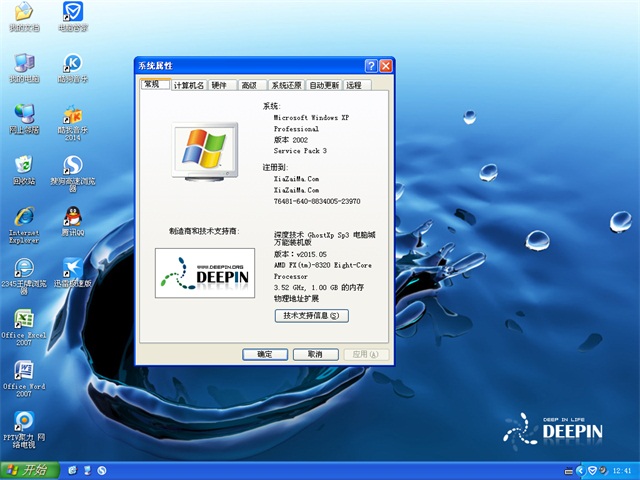Select the 我的电脑 desktop icon
This screenshot has height=480, width=640.
(x=23, y=64)
